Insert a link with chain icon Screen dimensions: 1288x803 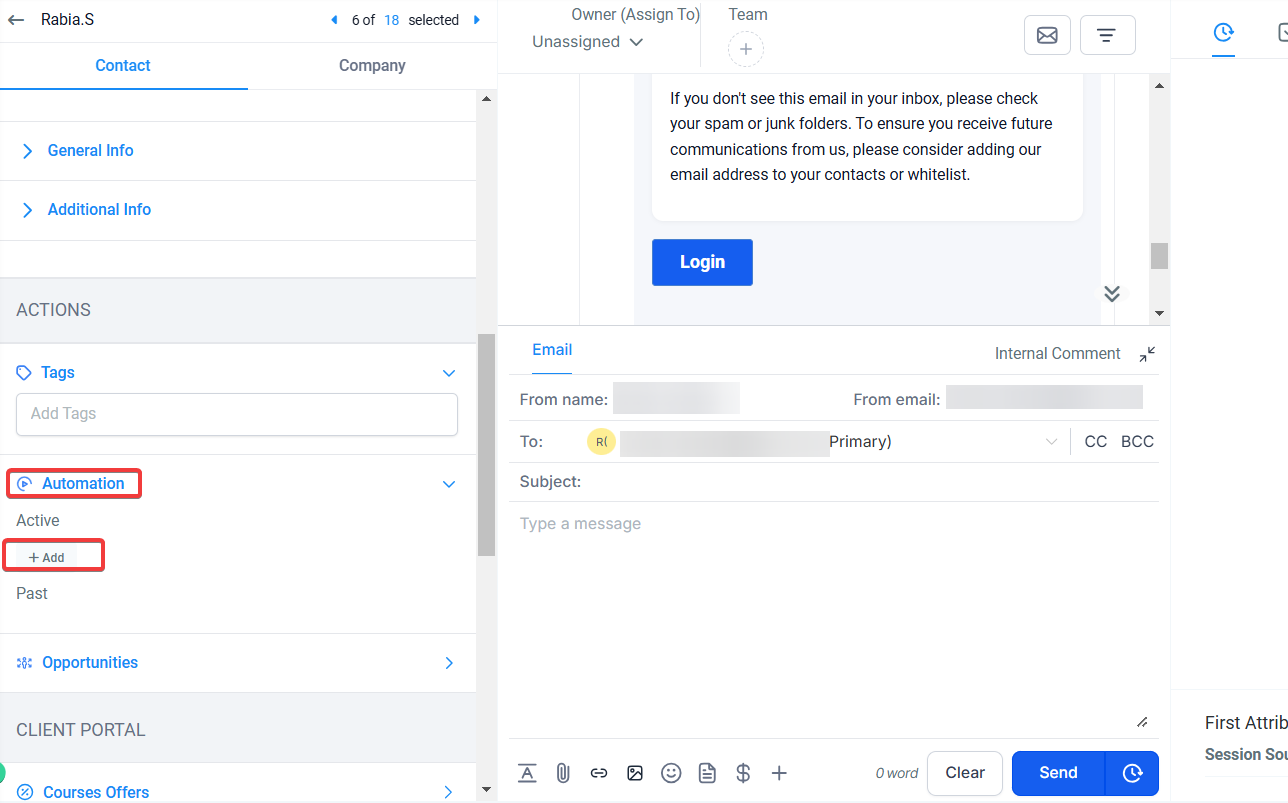(599, 773)
